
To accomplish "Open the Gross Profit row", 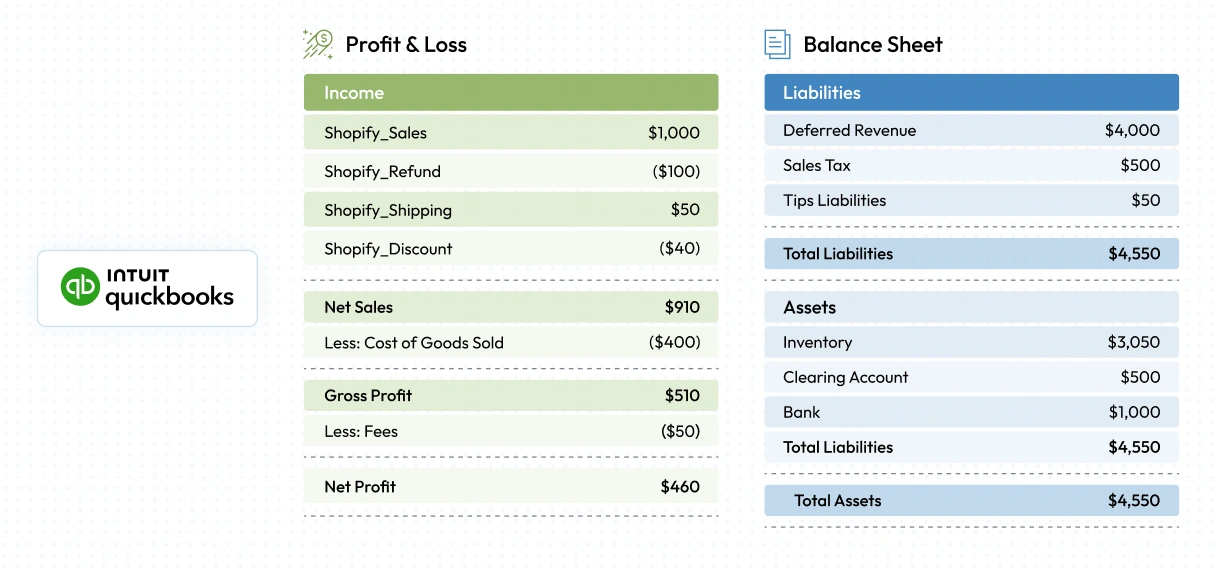I will 510,395.
